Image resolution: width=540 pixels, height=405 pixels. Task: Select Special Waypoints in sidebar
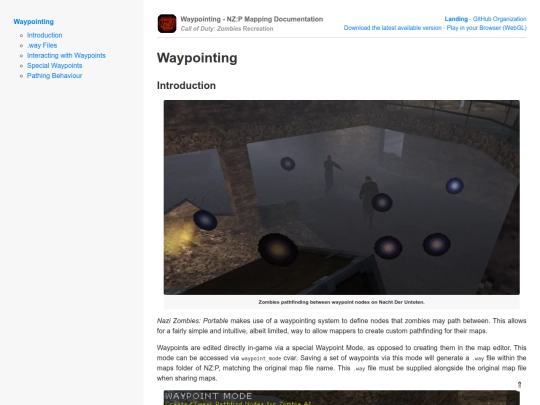pos(54,65)
